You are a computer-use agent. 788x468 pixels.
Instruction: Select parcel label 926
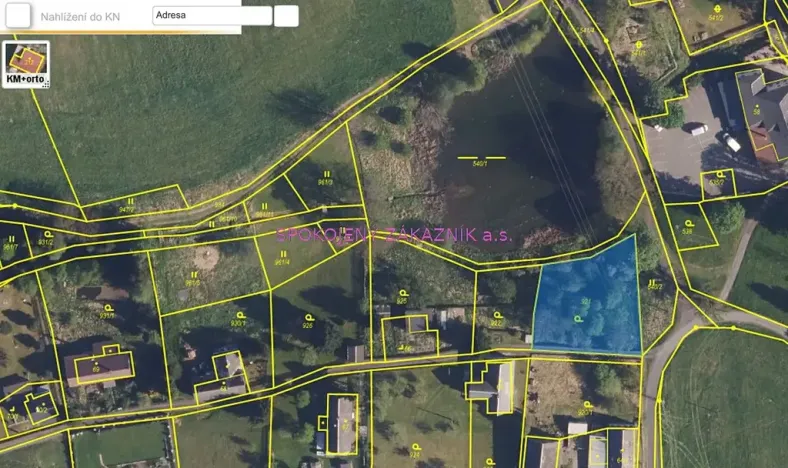[x=308, y=325]
